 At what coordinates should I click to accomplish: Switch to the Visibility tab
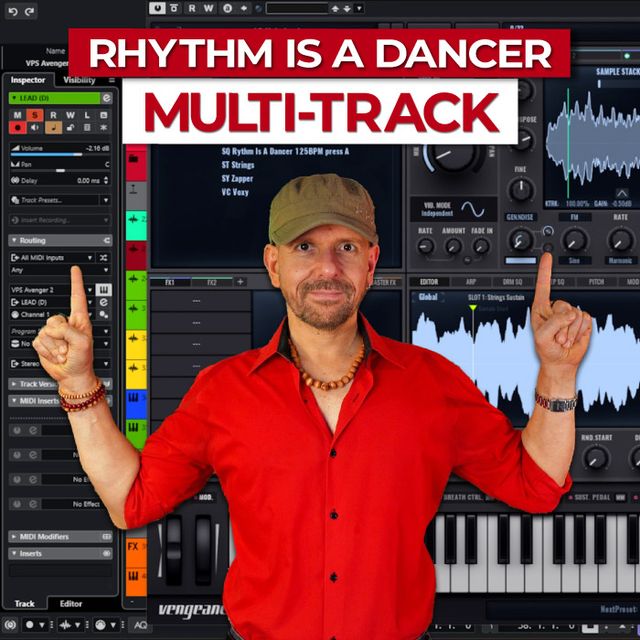click(x=79, y=80)
